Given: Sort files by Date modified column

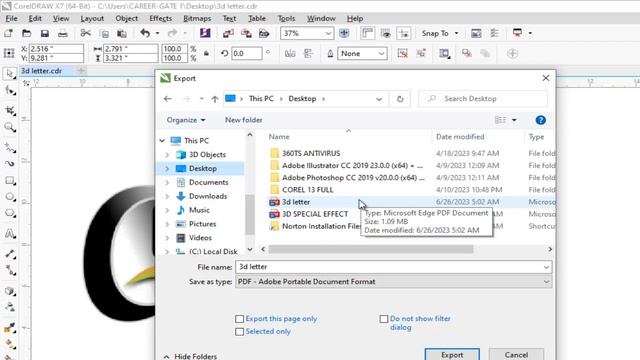Looking at the screenshot, I should pos(460,137).
